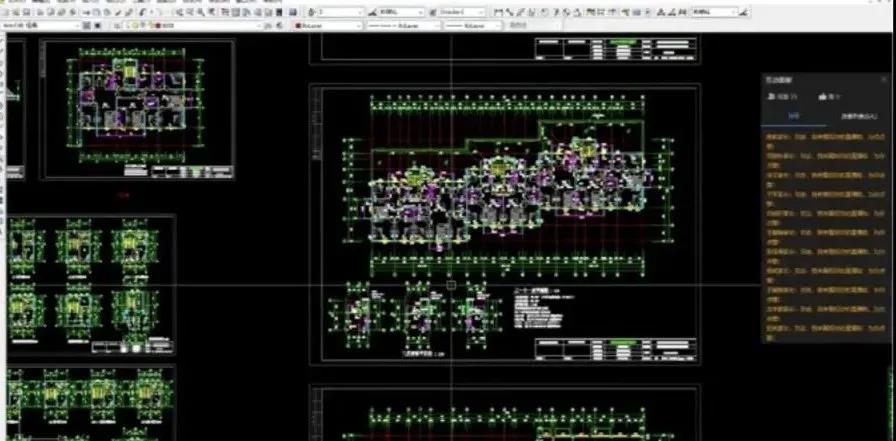Screen dimensions: 896x441
Task: Click the brush icon after rightmost style dropdown
Action: point(743,12)
